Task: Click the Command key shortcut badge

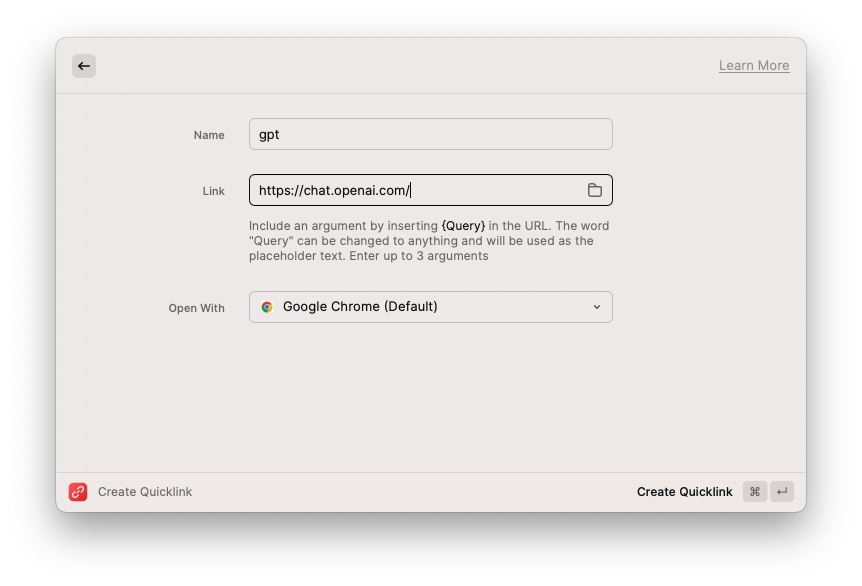Action: coord(755,491)
